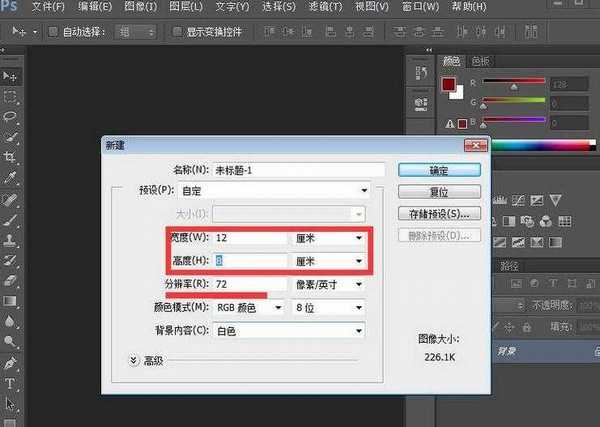Open the 选择 menu
This screenshot has width=600, height=427.
point(279,7)
